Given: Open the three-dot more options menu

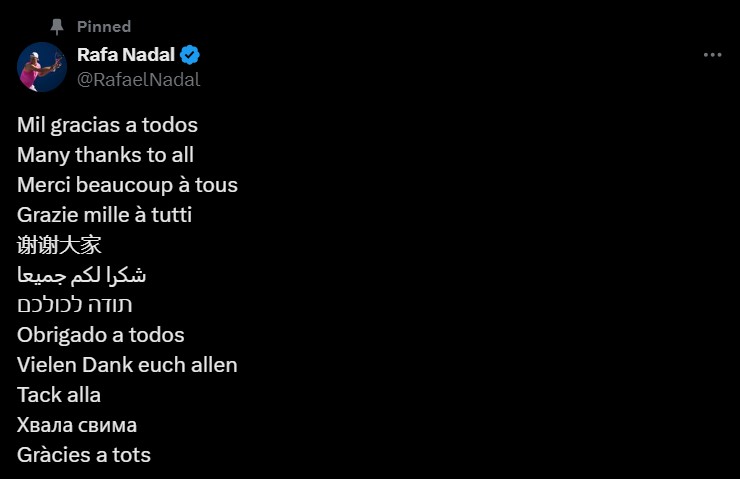Looking at the screenshot, I should click(712, 56).
